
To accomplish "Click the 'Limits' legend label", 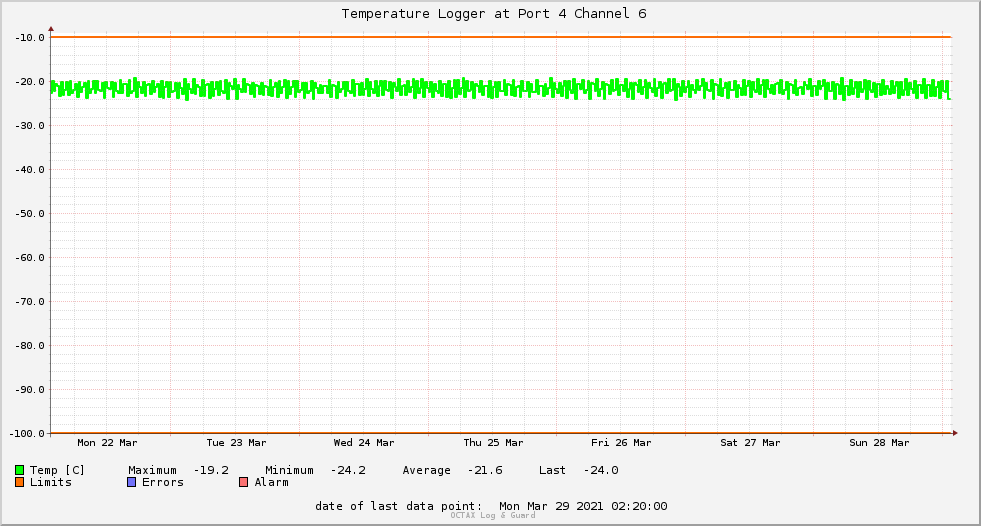I will click(51, 482).
